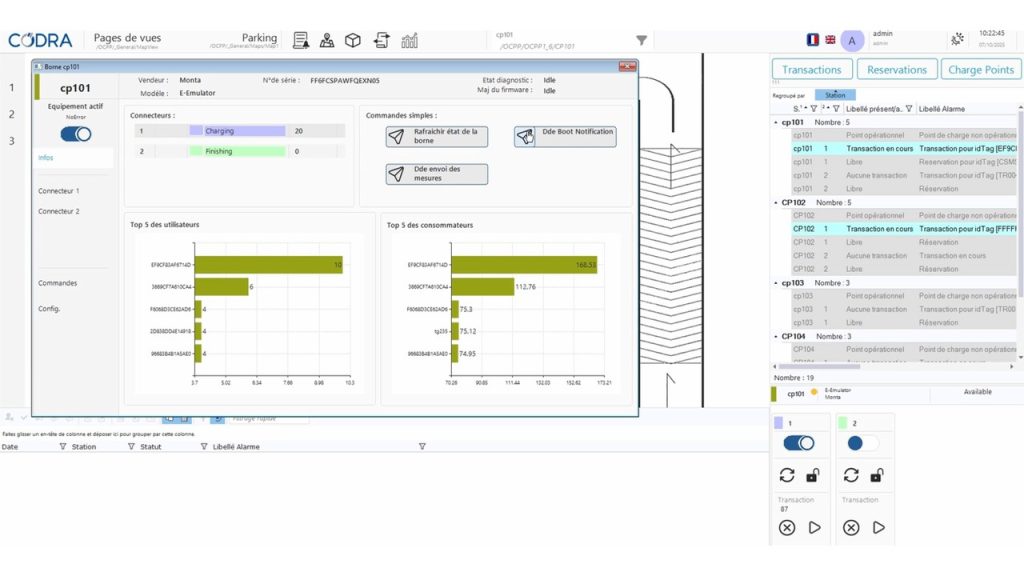This screenshot has width=1024, height=576.
Task: Enable connector 2 switch in side panel
Action: coord(861,443)
